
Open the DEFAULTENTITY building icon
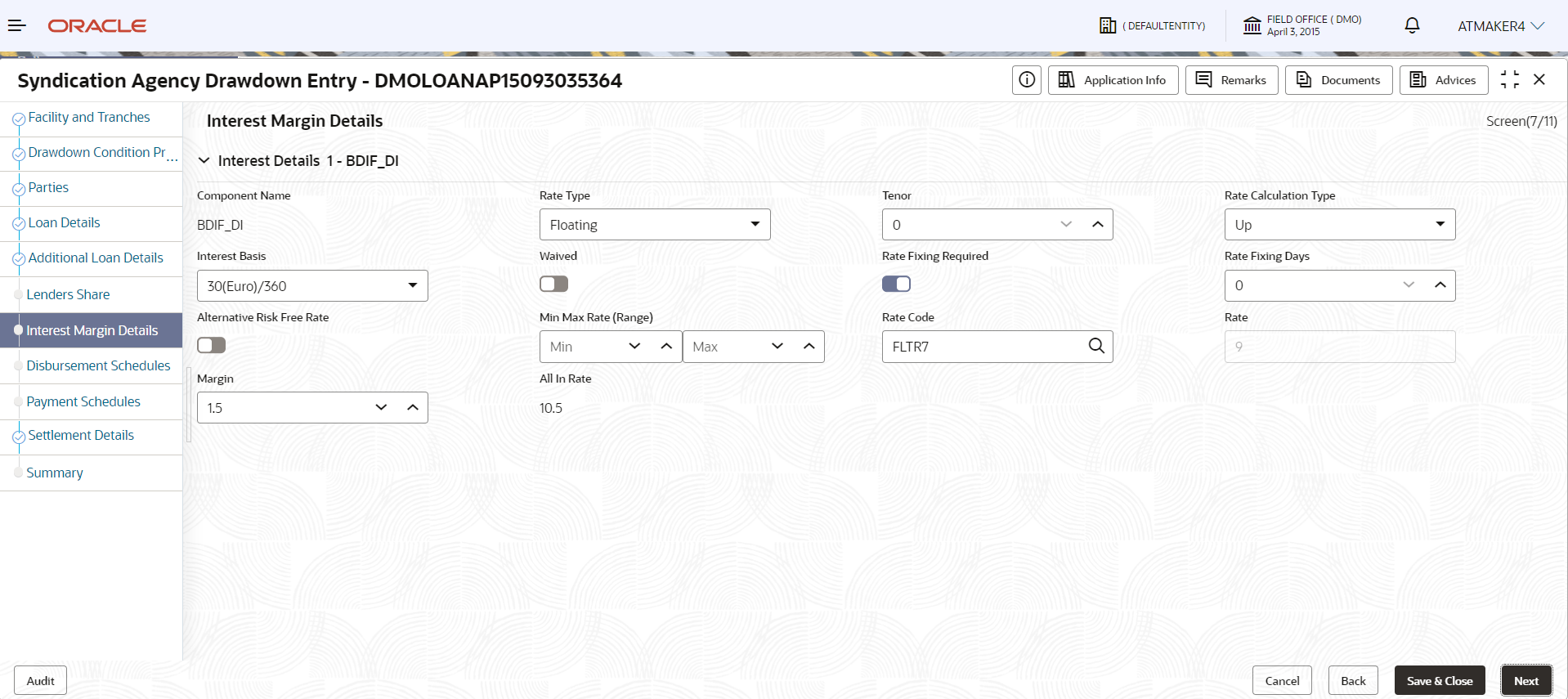[1108, 26]
